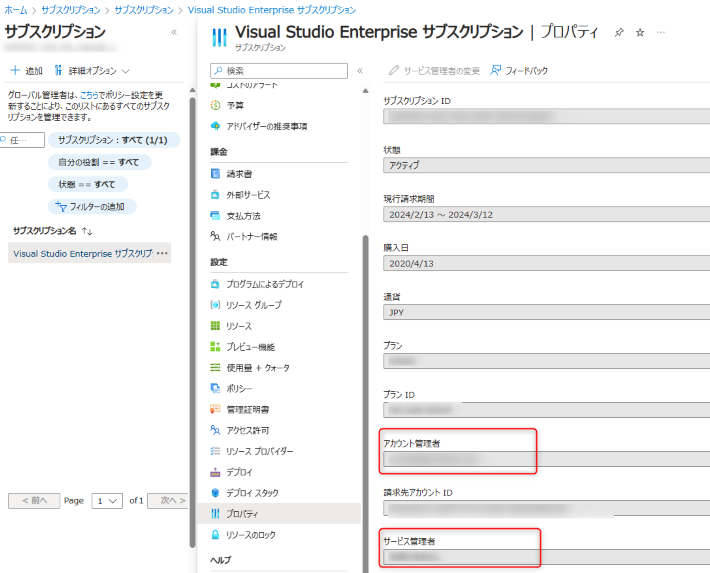Collapse the left subscriptions panel with chevron
710x573 pixels.
[174, 32]
